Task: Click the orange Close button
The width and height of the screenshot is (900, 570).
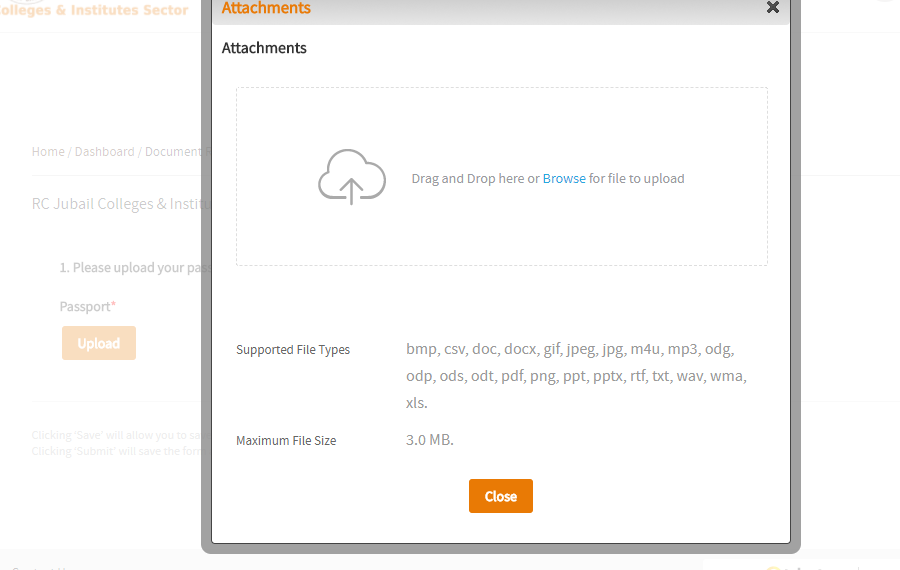Action: 501,496
